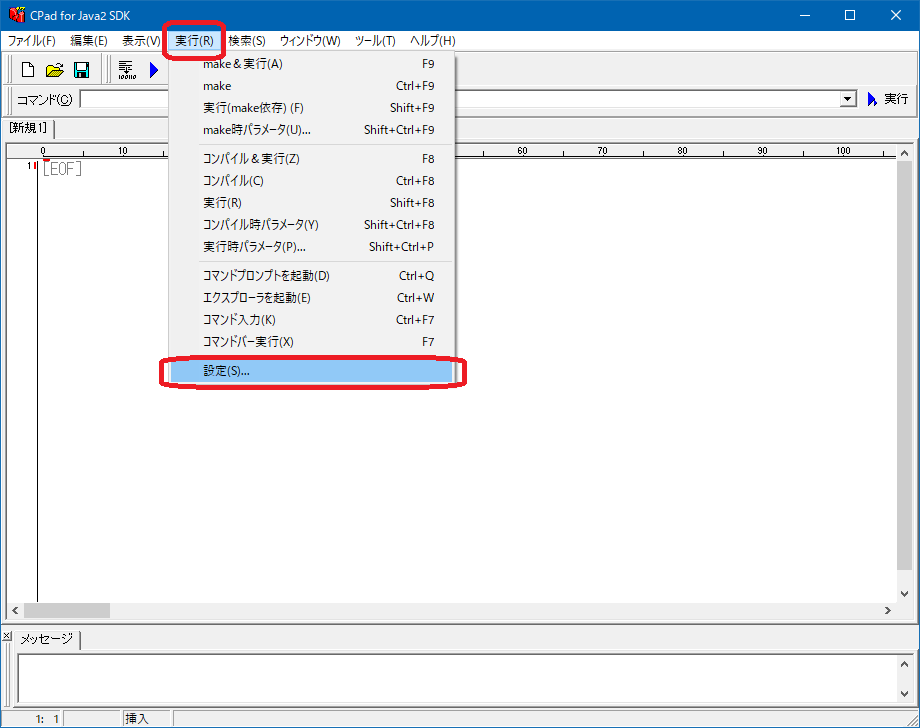Select 実行時パラメータ(P)... menu entry

pos(312,247)
